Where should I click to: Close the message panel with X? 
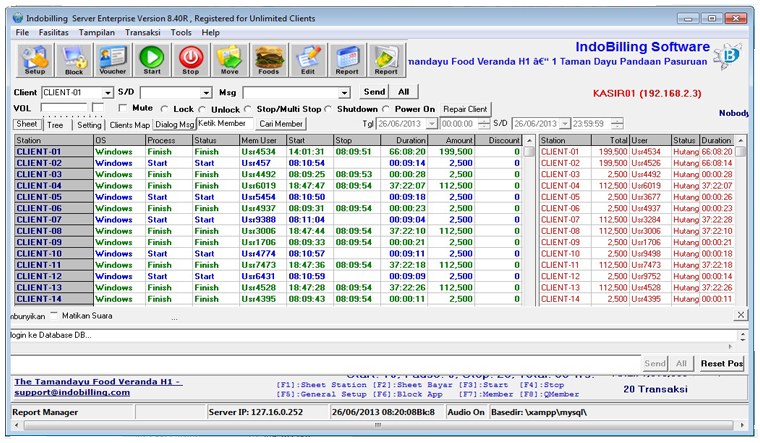click(x=741, y=315)
